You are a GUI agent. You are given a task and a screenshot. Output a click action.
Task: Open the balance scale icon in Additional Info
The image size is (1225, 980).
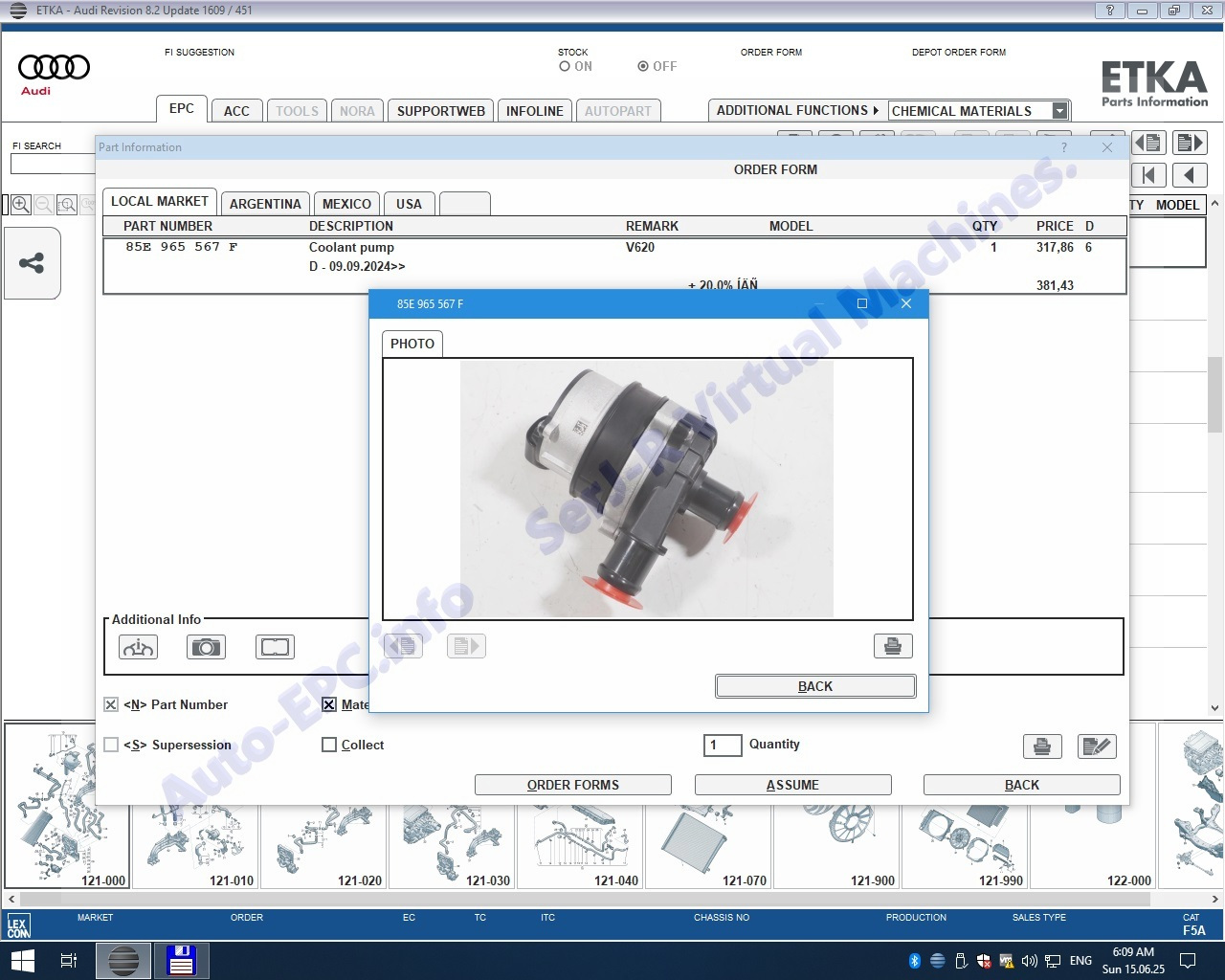click(x=138, y=648)
